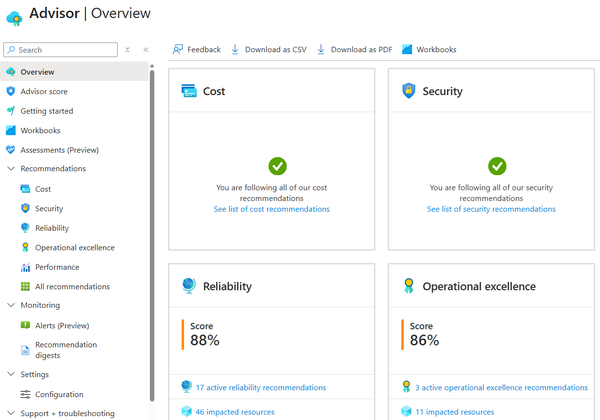Click the Cost tile green checkmark

pos(277,166)
